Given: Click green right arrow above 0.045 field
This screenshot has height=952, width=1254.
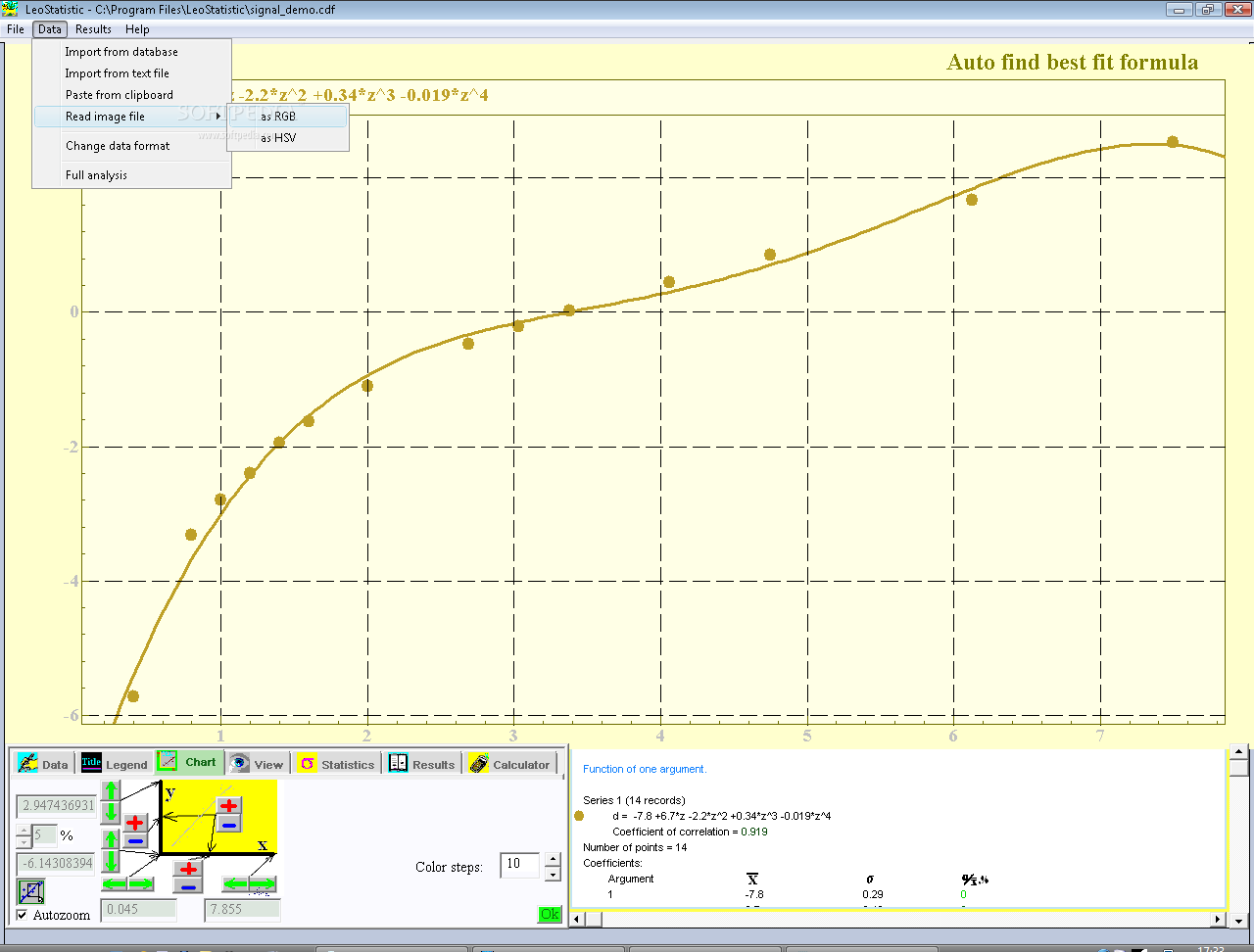Looking at the screenshot, I should (140, 883).
